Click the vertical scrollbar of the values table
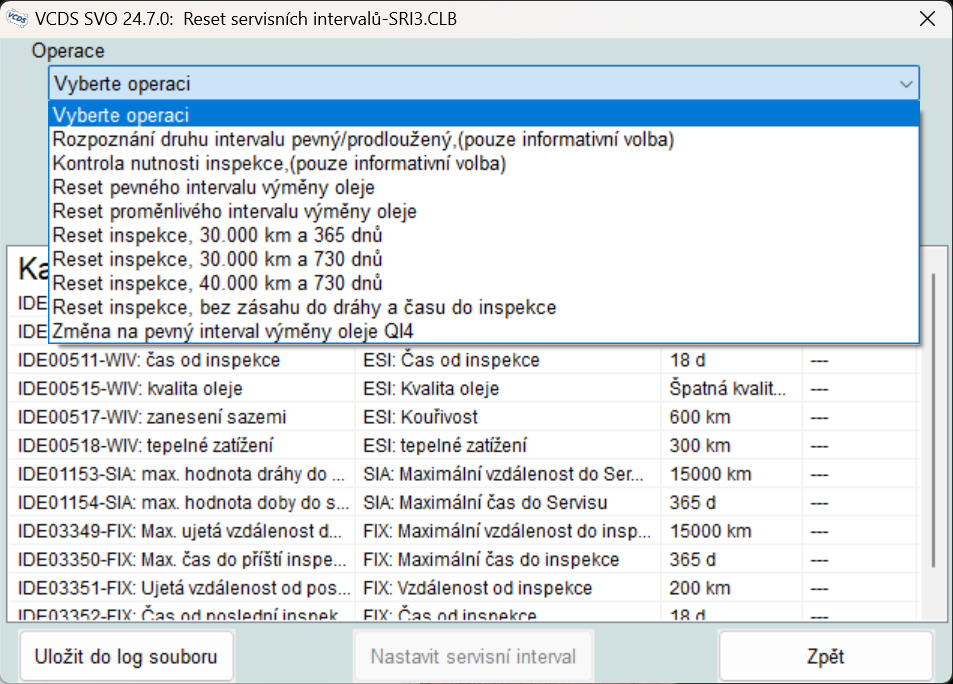 (934, 420)
